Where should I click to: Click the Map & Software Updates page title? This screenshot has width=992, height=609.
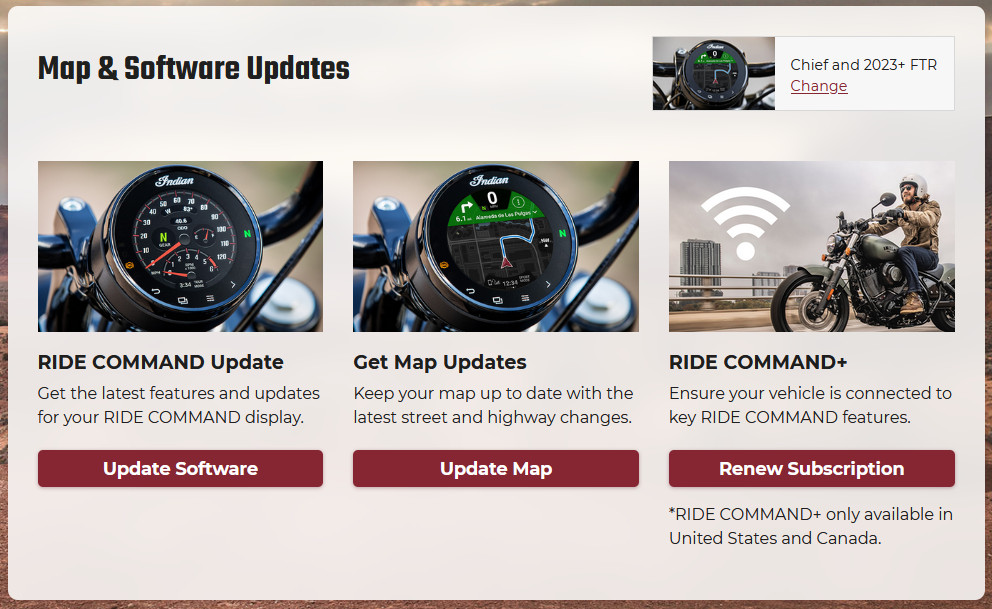pyautogui.click(x=194, y=68)
